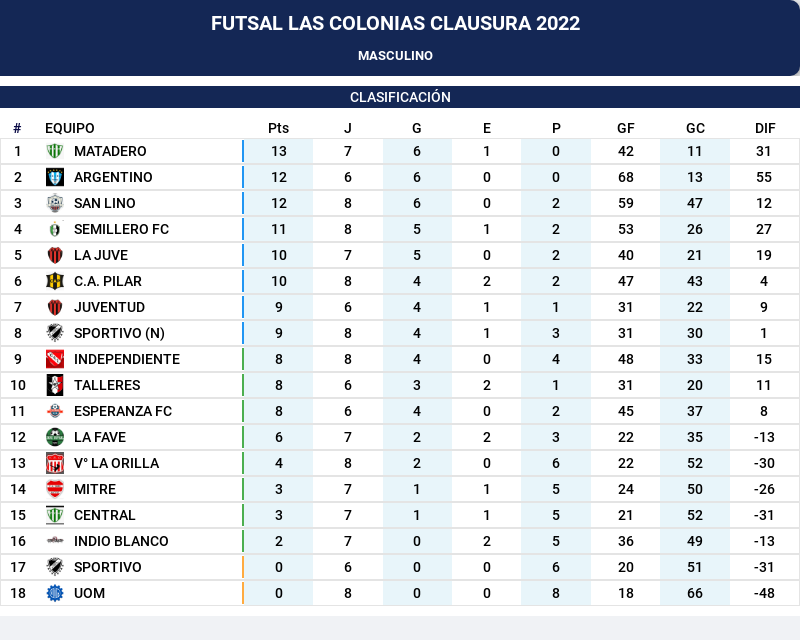800x640 pixels.
Task: Click the UOM gear-shaped team logo
Action: pos(55,593)
